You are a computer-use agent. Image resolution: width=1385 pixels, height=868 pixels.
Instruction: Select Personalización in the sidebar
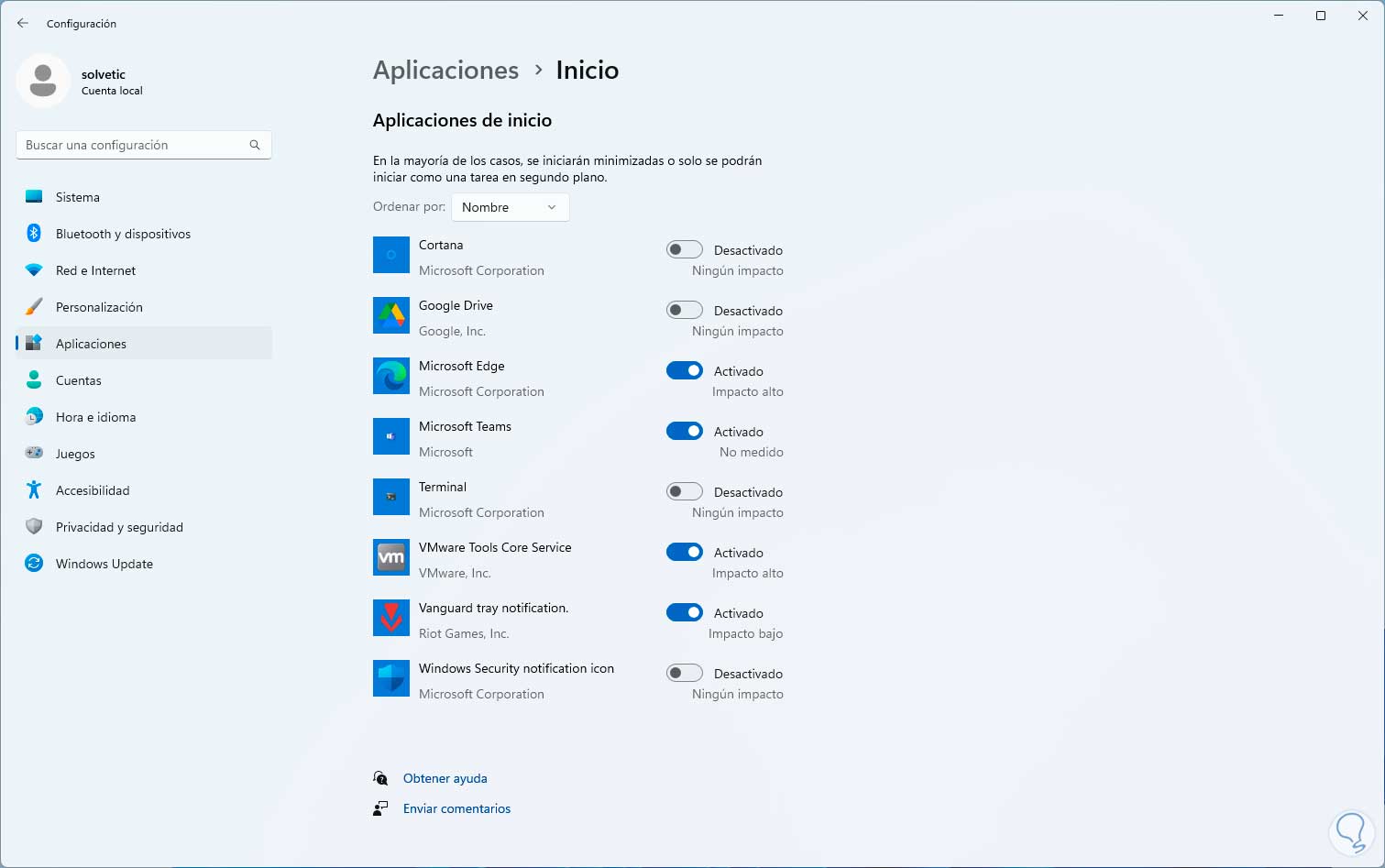144,307
